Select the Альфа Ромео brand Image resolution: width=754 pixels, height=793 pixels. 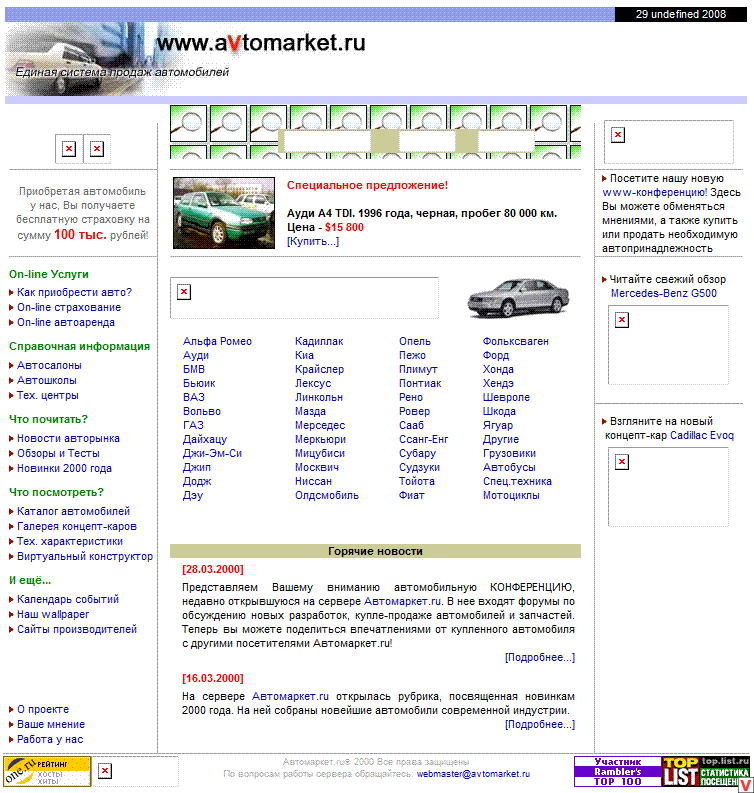click(x=217, y=341)
